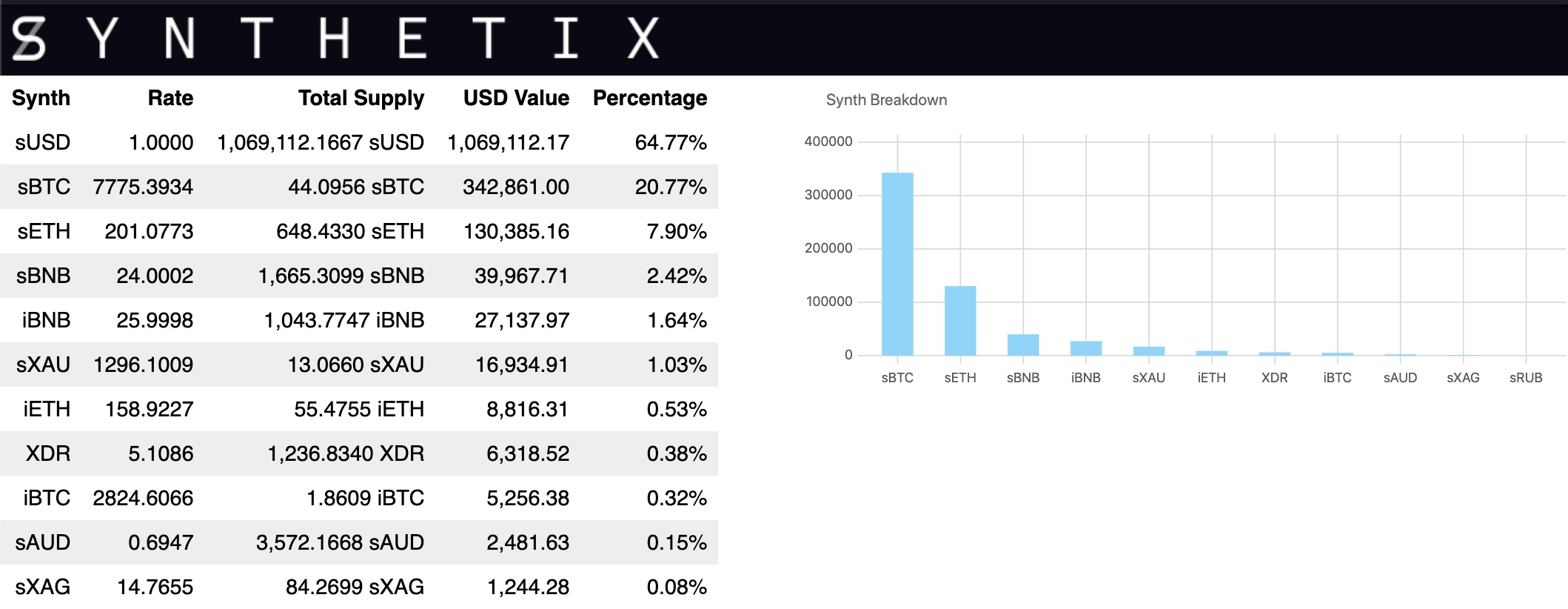Click total supply 1,069,112.1667 sUSD
This screenshot has width=1568, height=609.
pyautogui.click(x=321, y=142)
